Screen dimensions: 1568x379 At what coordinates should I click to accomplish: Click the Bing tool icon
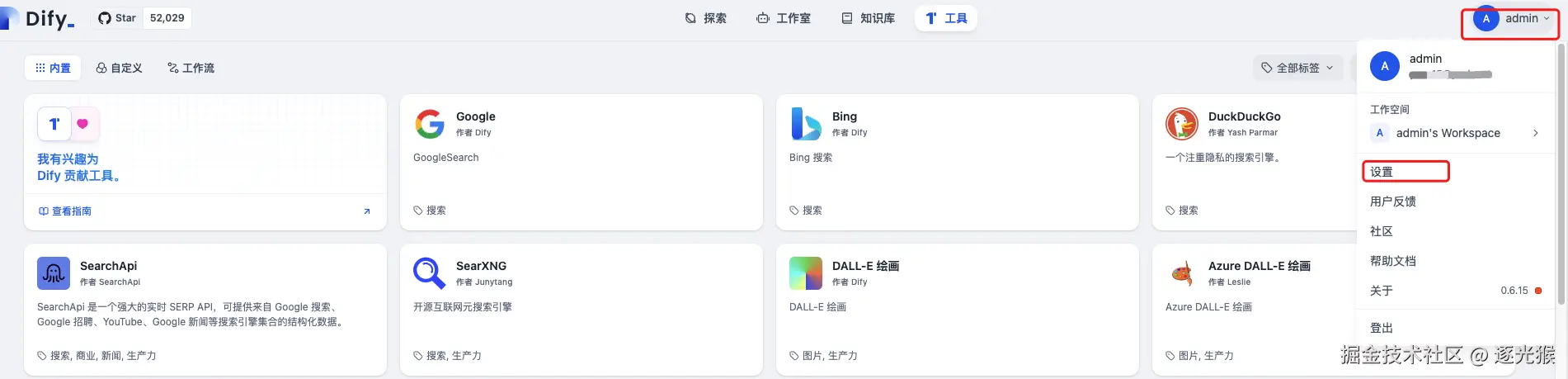806,124
